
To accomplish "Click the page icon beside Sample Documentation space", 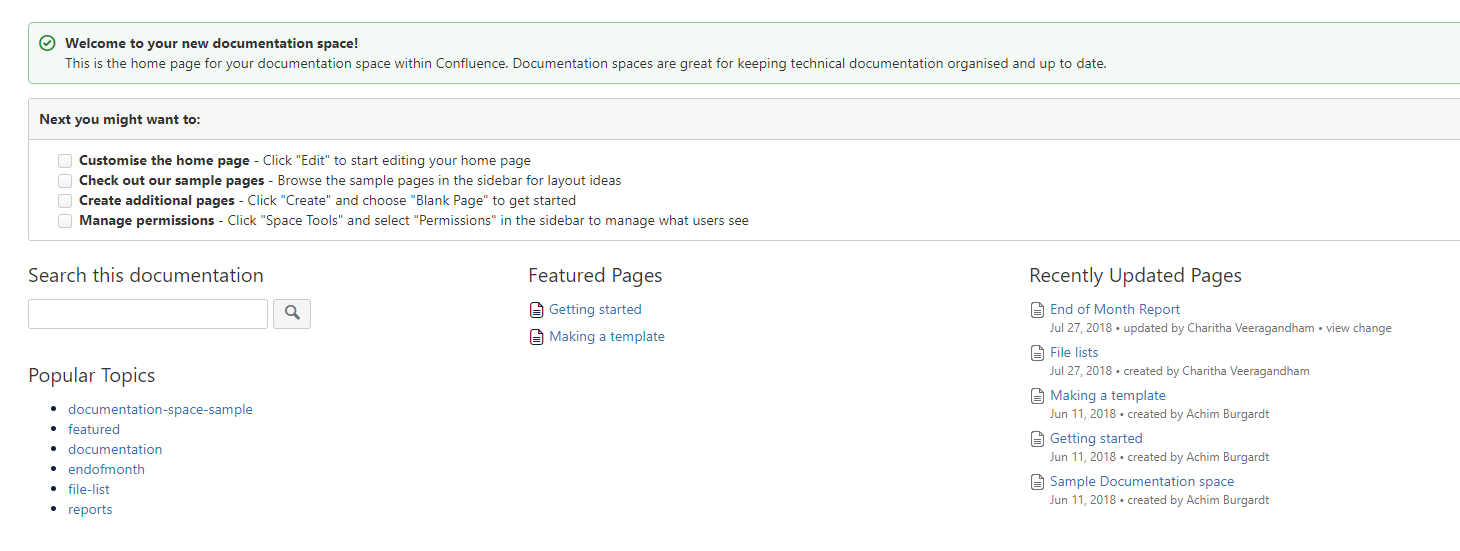I will pyautogui.click(x=1038, y=482).
